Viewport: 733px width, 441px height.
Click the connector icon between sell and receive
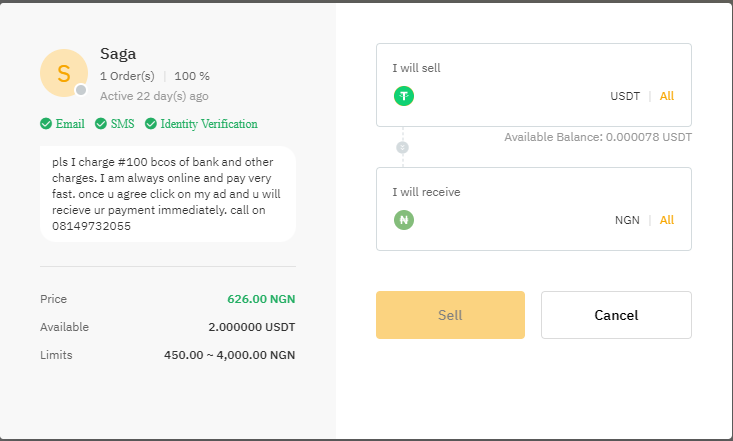tap(404, 147)
